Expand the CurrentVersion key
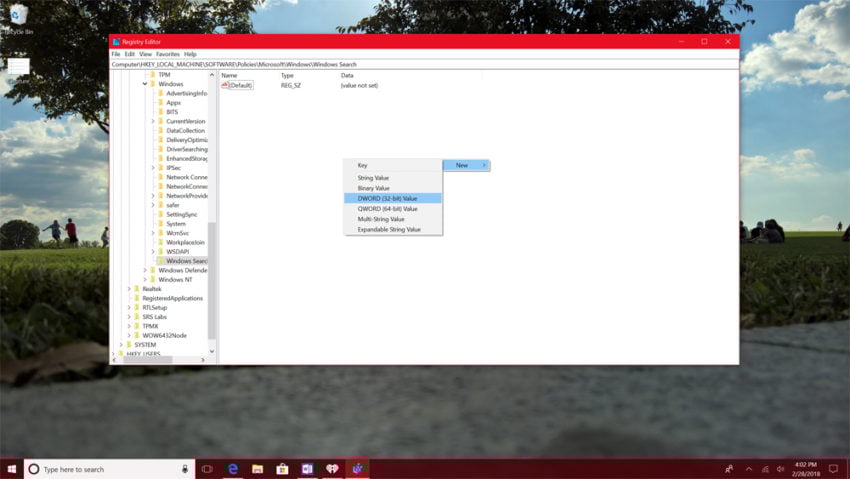Screen dimensions: 850x479 coord(153,121)
